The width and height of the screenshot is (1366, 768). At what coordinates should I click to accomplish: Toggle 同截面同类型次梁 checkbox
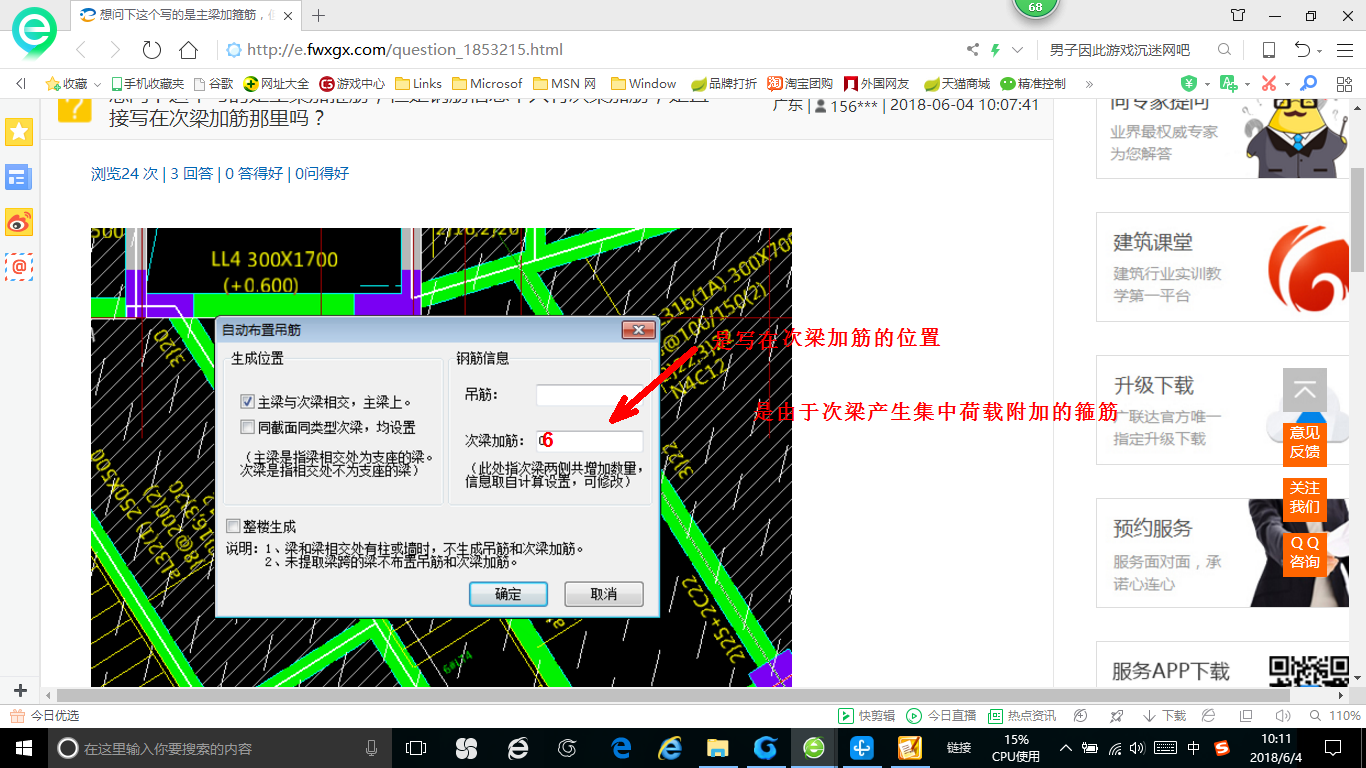click(248, 428)
